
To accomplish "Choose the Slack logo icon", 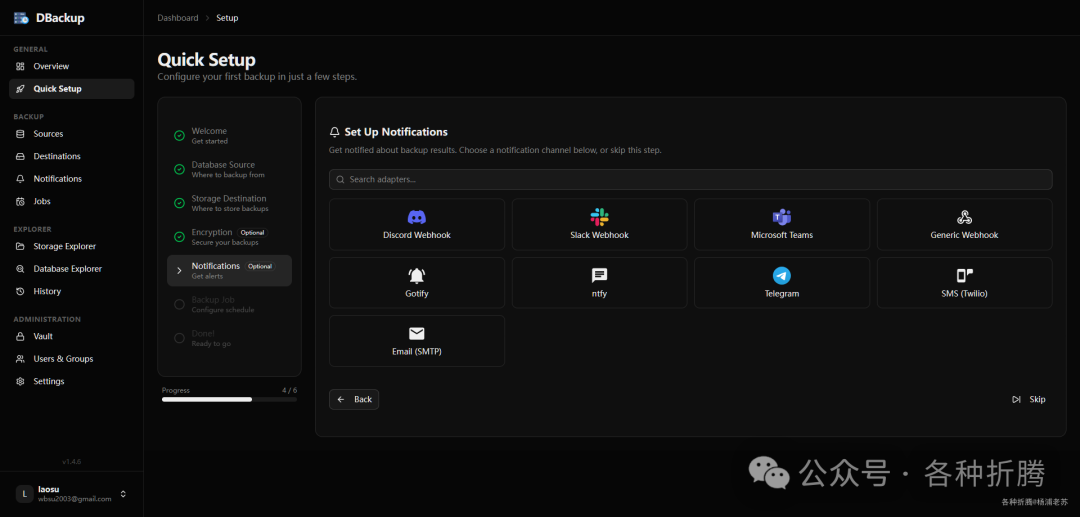I will [599, 218].
